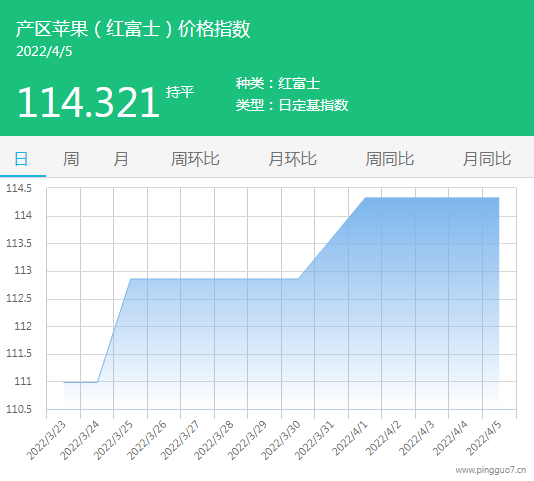Image resolution: width=534 pixels, height=481 pixels.
Task: Click the 2022/3/30 x-axis date label
Action: point(281,440)
